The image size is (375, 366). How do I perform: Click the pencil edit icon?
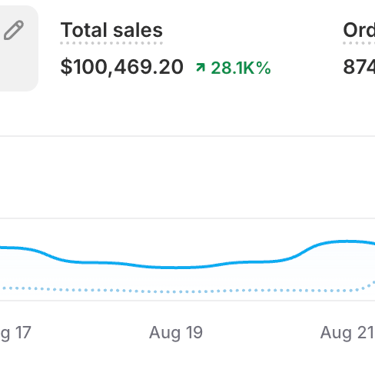[14, 30]
